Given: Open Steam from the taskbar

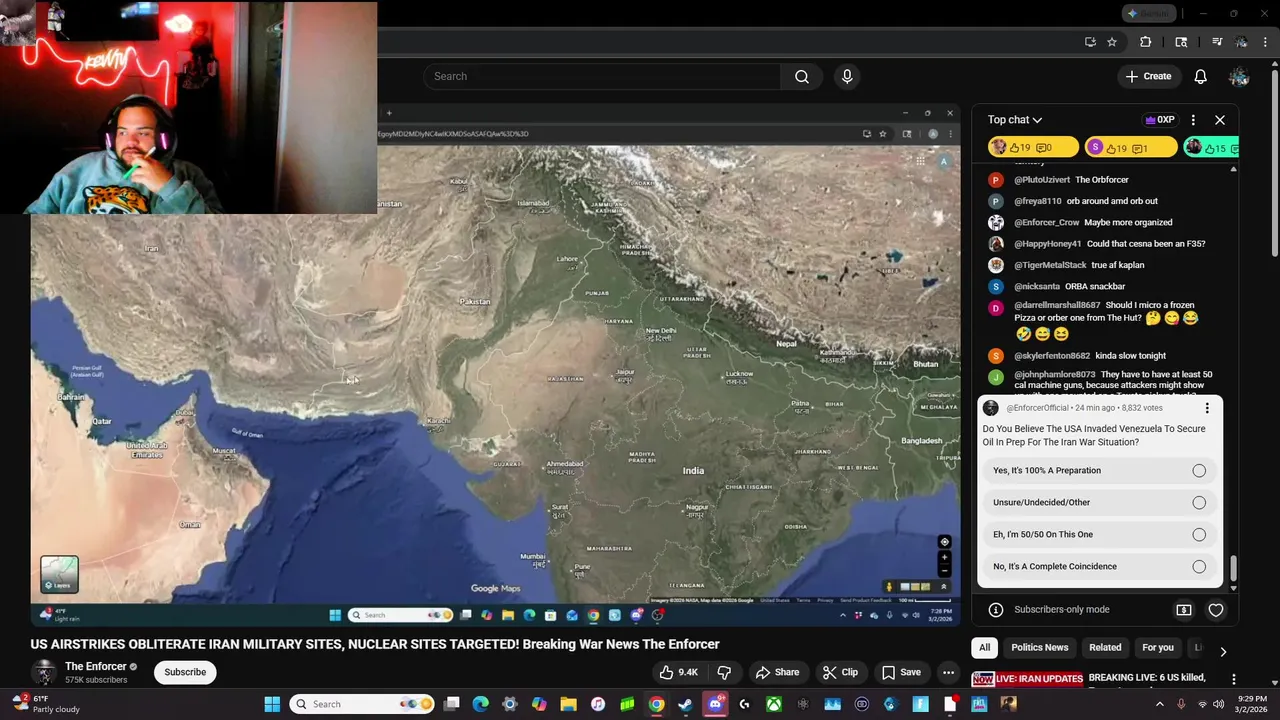Looking at the screenshot, I should tap(685, 704).
